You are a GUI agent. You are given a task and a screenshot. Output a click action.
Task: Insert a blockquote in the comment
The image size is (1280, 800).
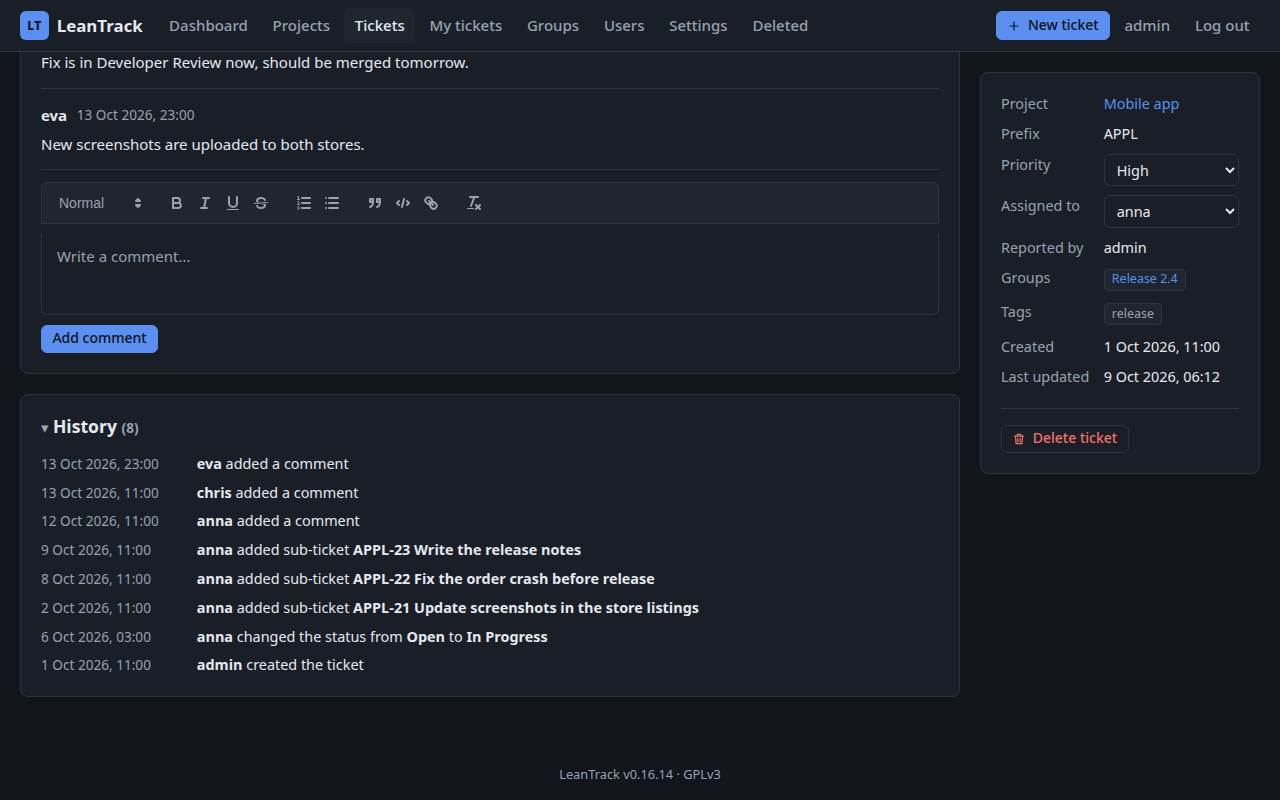click(375, 203)
